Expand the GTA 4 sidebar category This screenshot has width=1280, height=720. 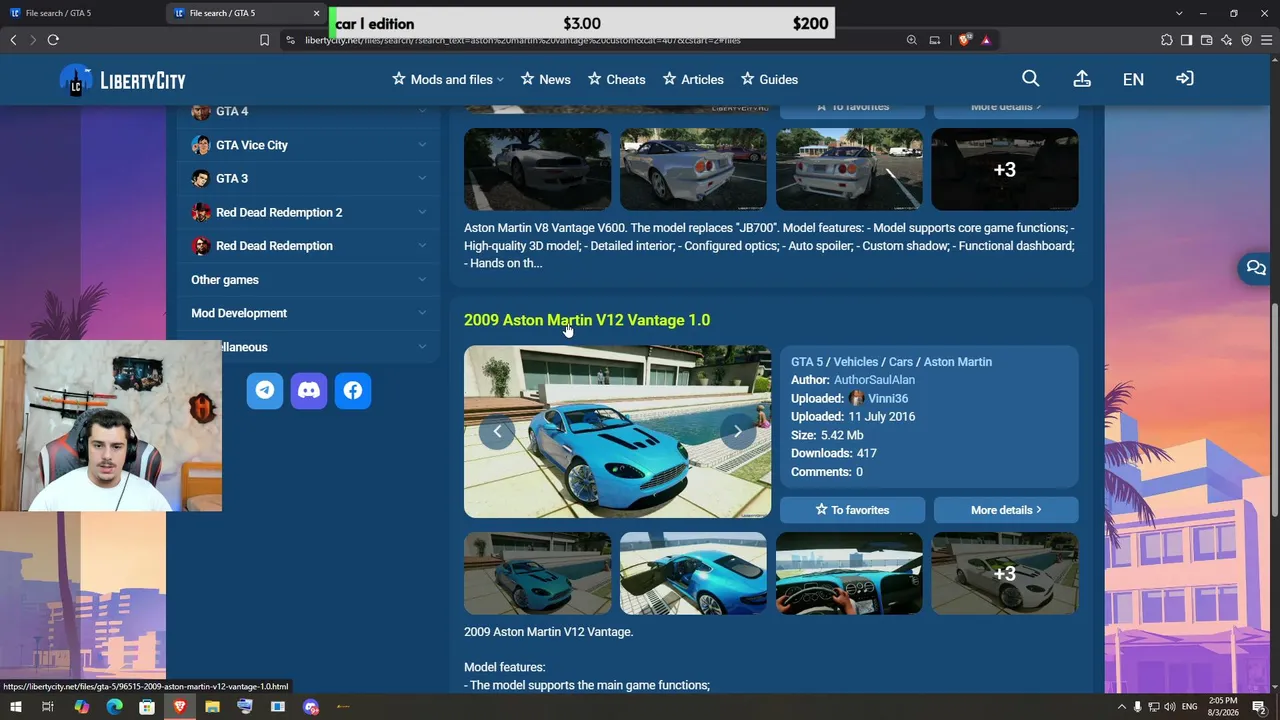click(x=309, y=111)
